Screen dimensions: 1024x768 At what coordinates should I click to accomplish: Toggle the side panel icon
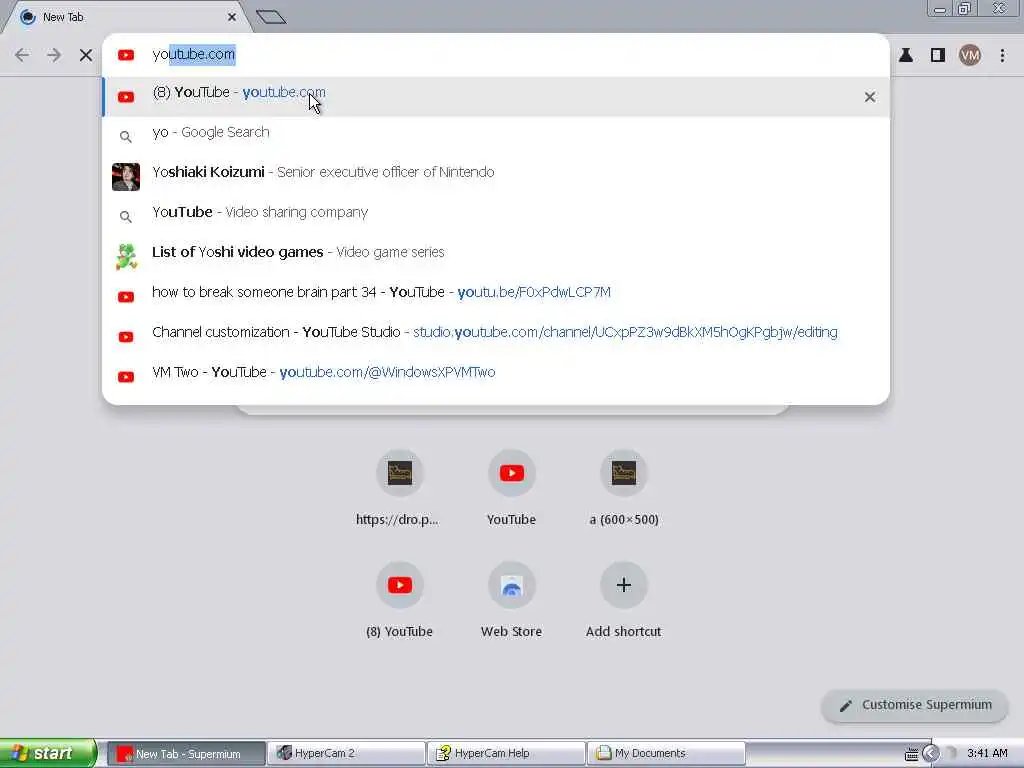[x=938, y=56]
